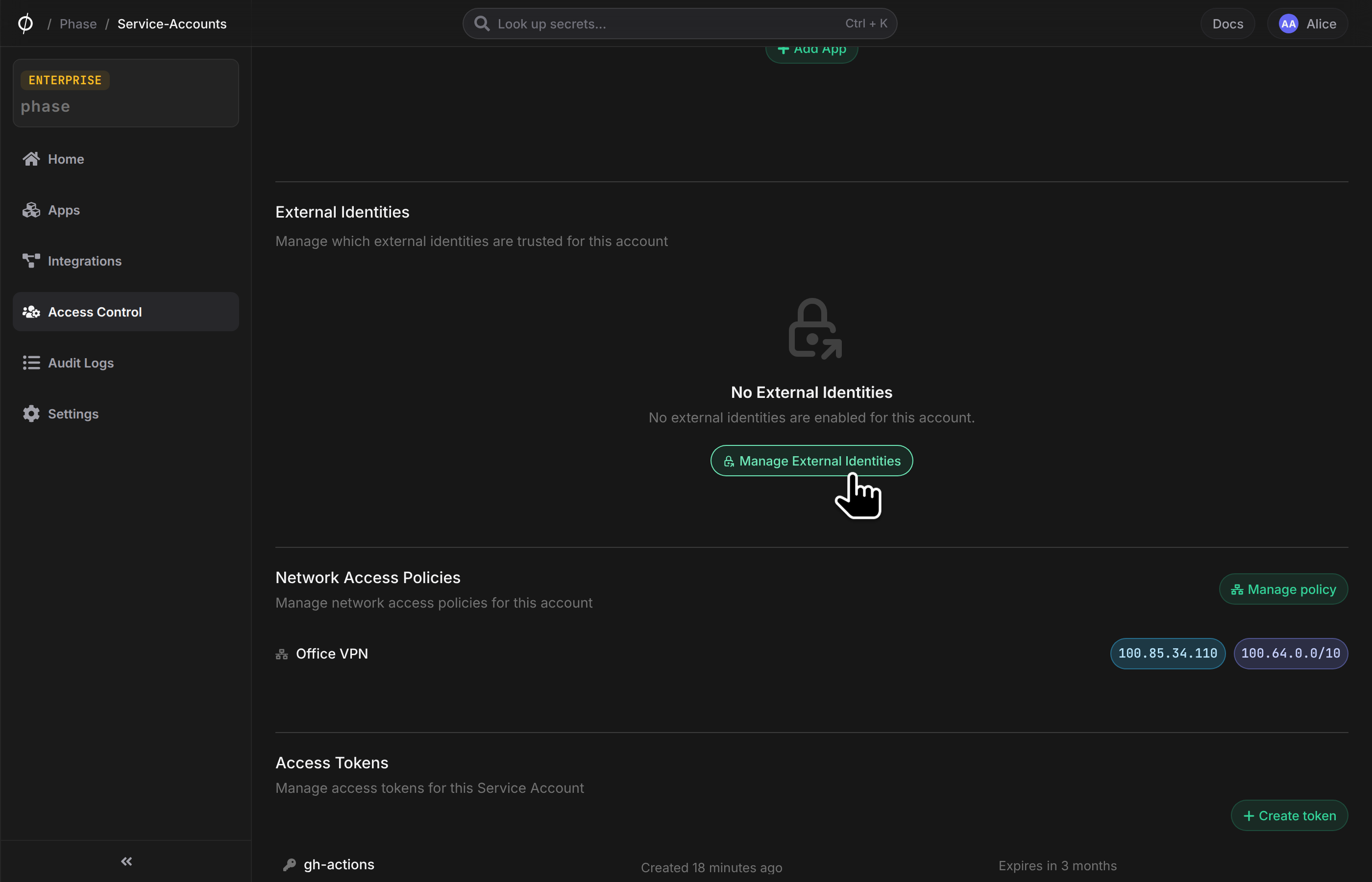Go to Integrations page
The width and height of the screenshot is (1372, 882).
(x=125, y=261)
